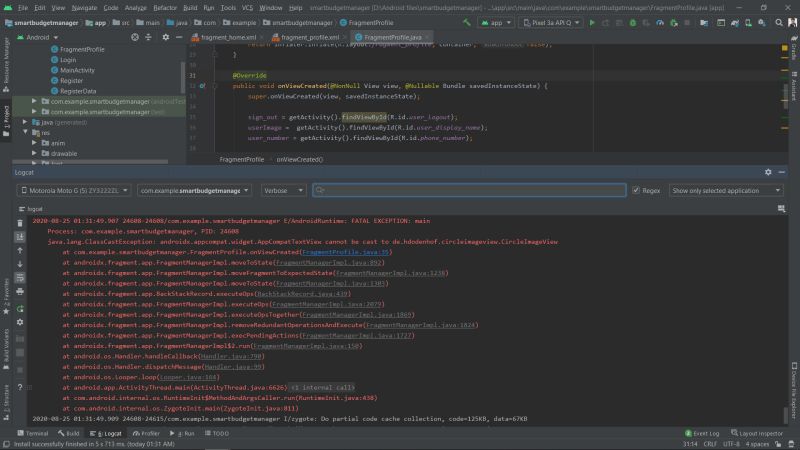
Task: Click the Build Variants side tab
Action: [x=6, y=348]
